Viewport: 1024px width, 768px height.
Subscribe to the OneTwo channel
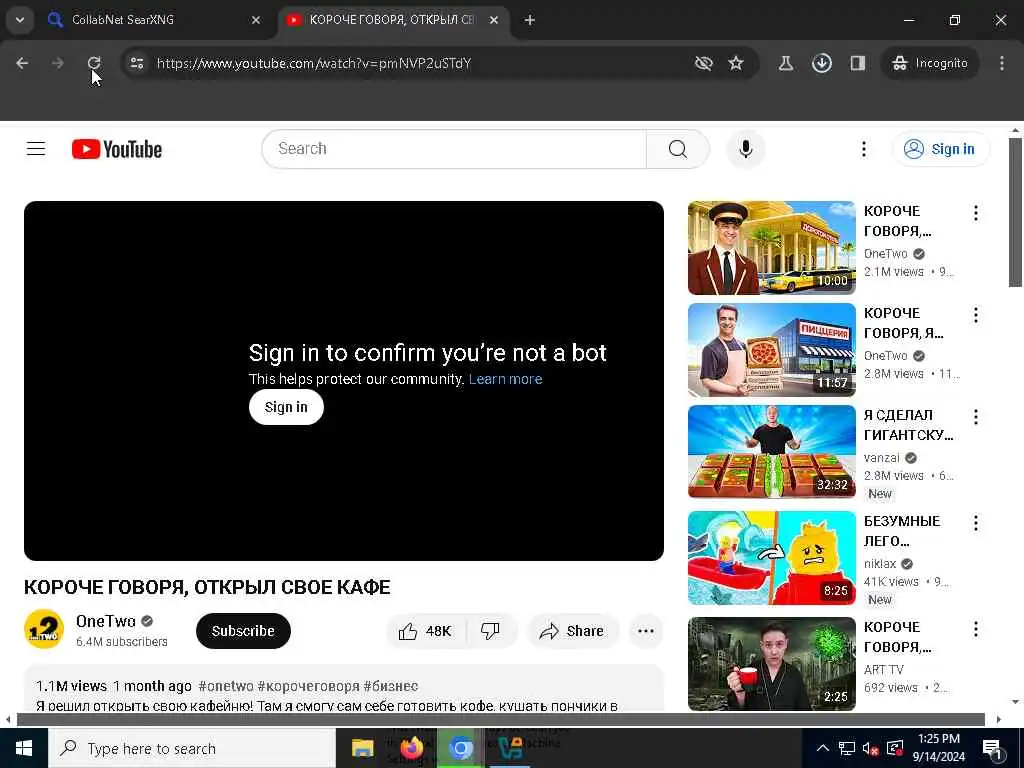coord(243,631)
